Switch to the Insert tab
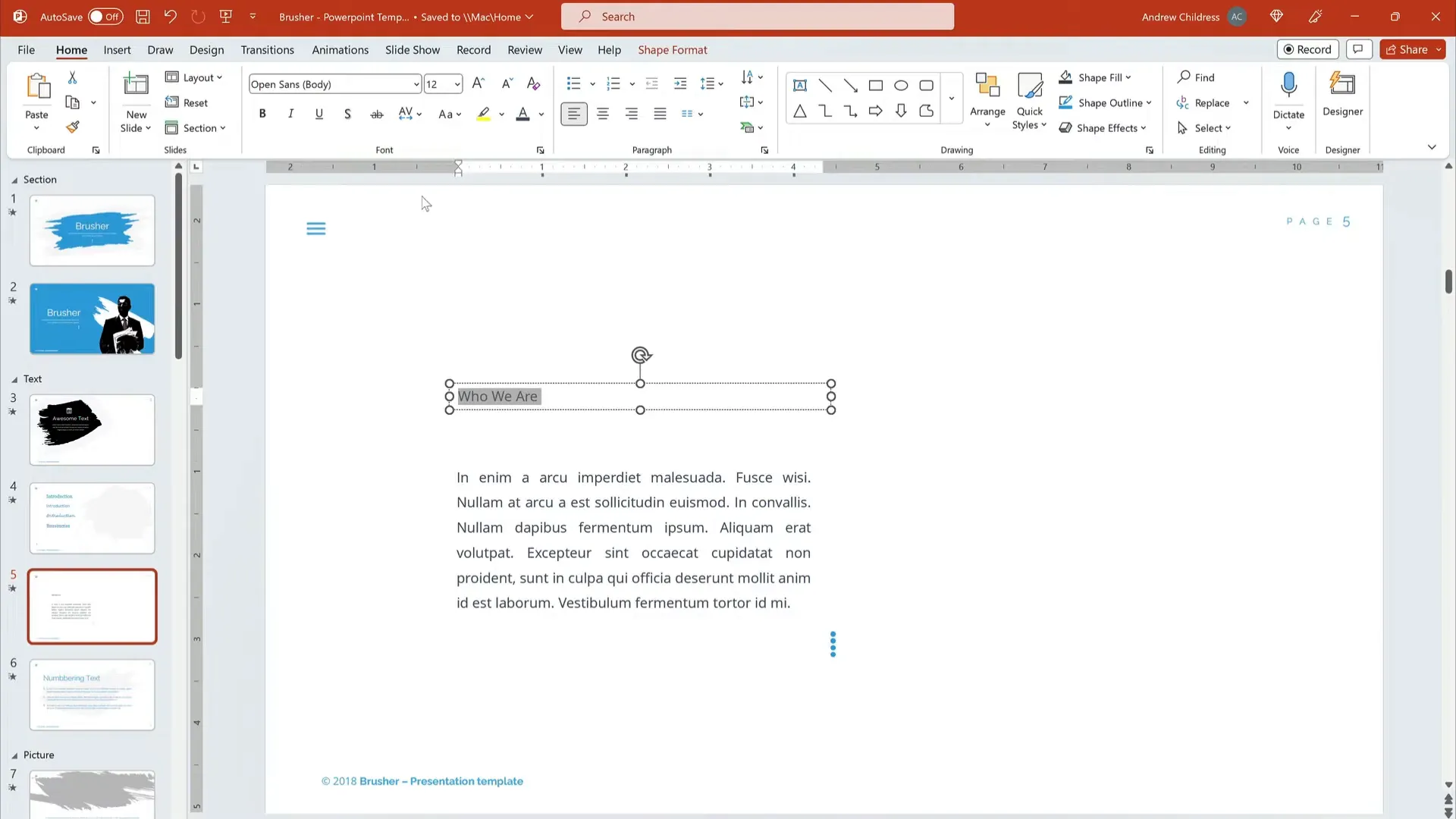The height and width of the screenshot is (819, 1456). coord(117,49)
